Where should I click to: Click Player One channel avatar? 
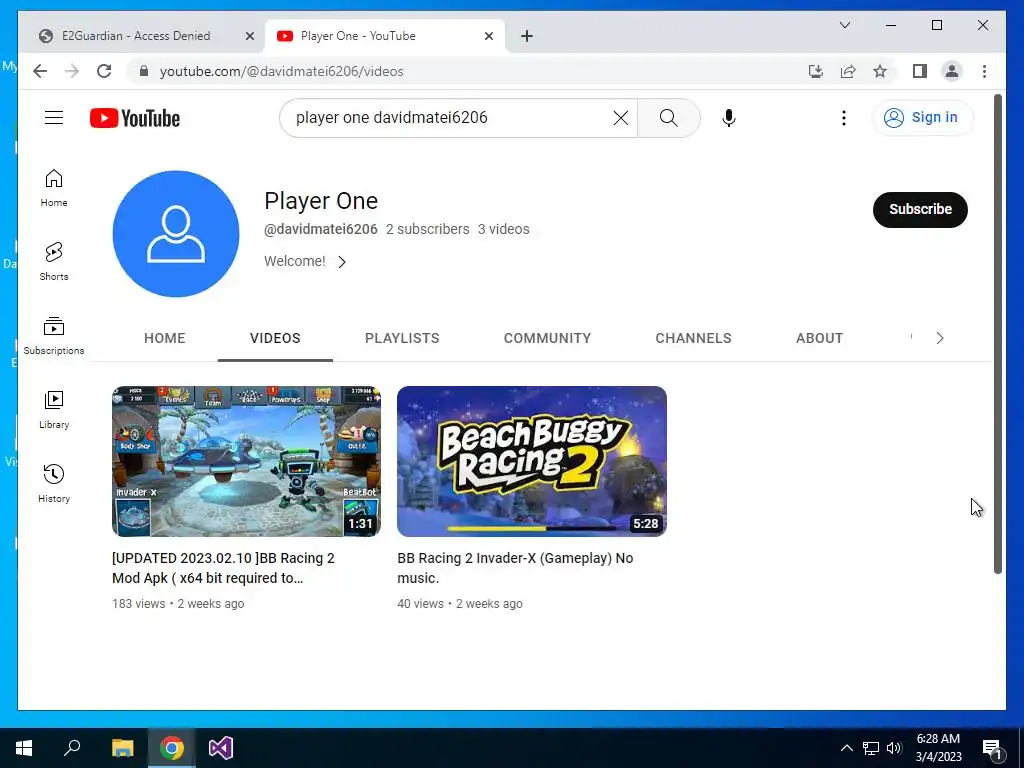[x=176, y=234]
